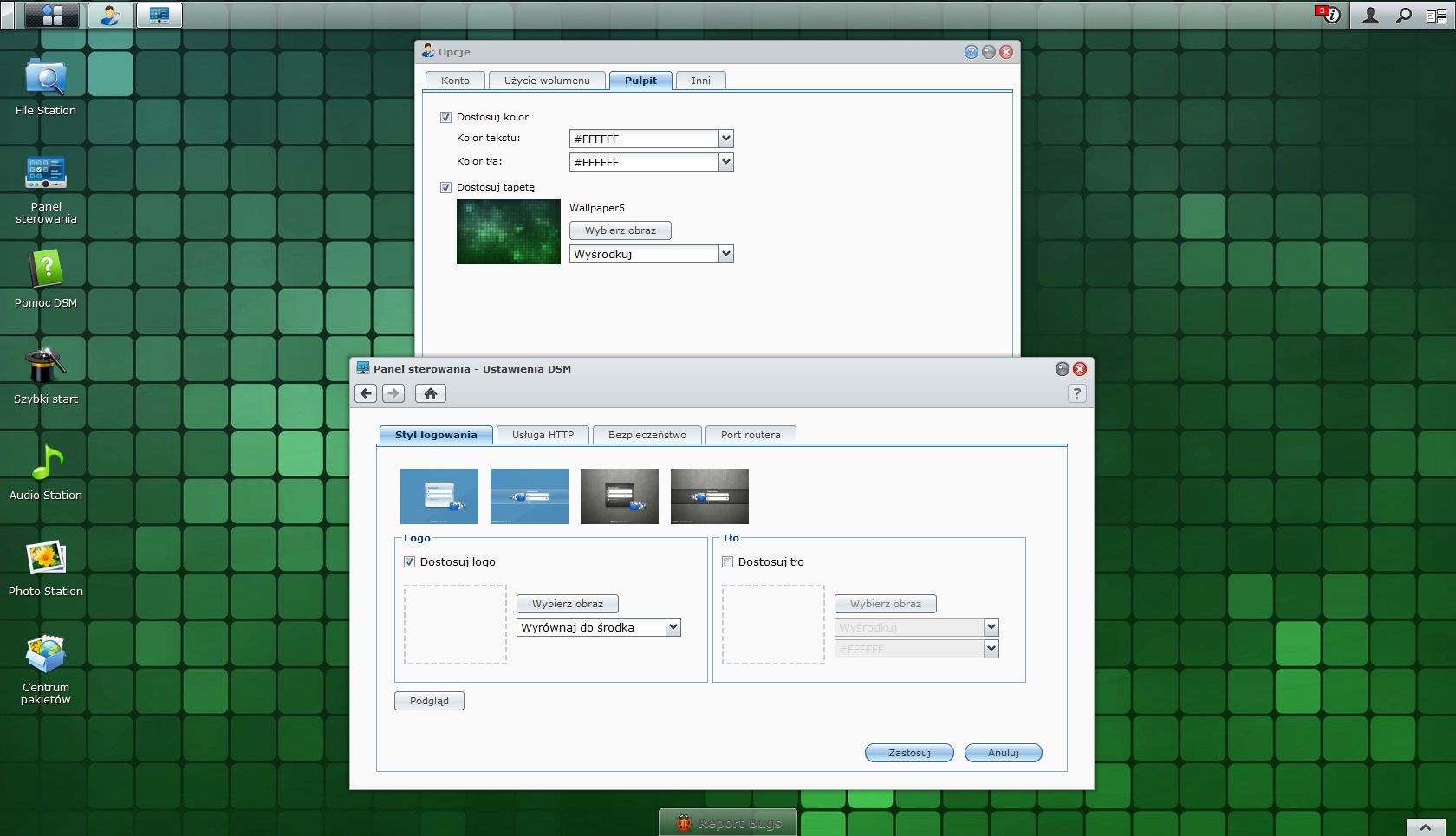Switch to Usługa HTTP tab
This screenshot has height=836, width=1456.
tap(543, 435)
